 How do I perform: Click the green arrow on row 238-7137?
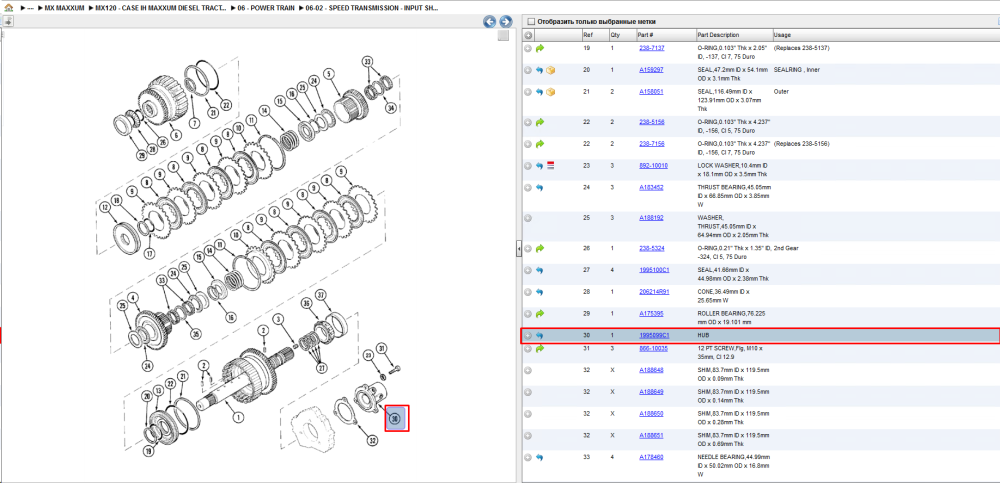[540, 48]
